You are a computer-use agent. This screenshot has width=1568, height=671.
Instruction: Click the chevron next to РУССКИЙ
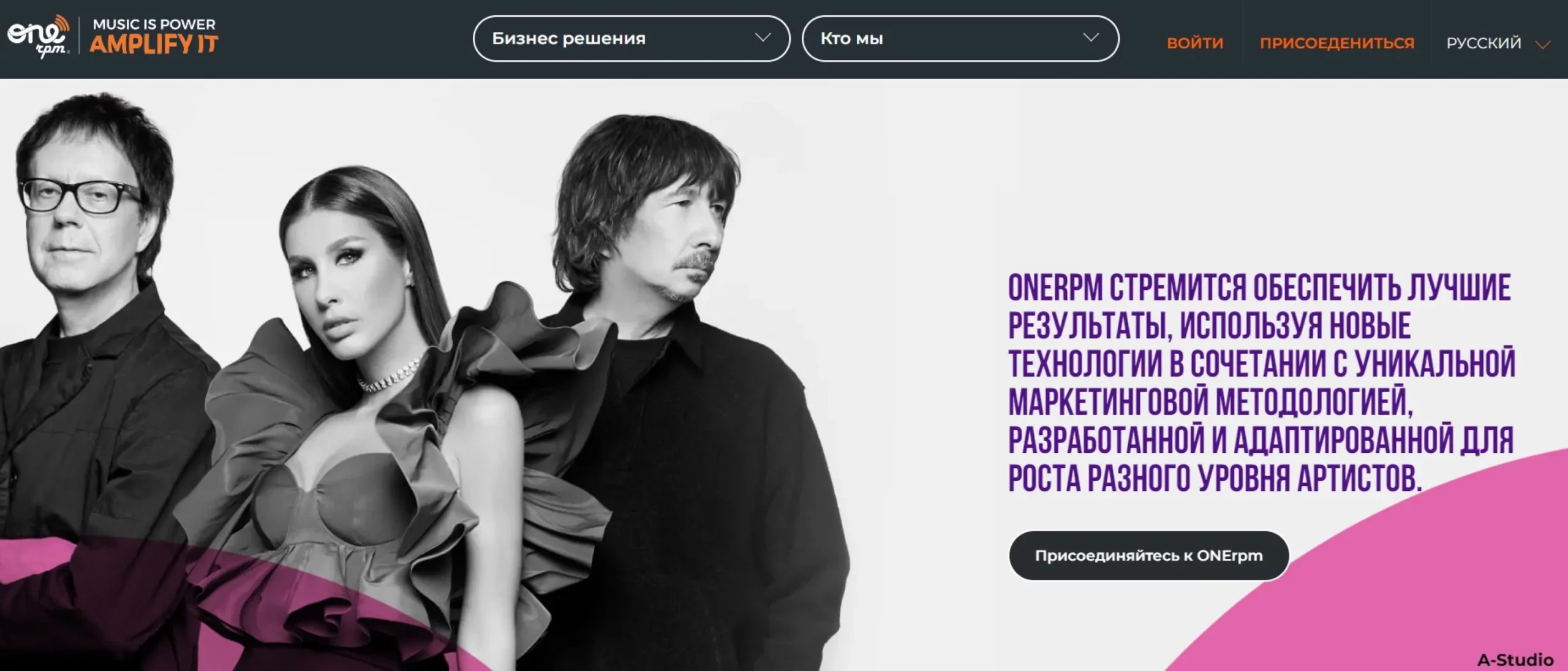(x=1543, y=45)
